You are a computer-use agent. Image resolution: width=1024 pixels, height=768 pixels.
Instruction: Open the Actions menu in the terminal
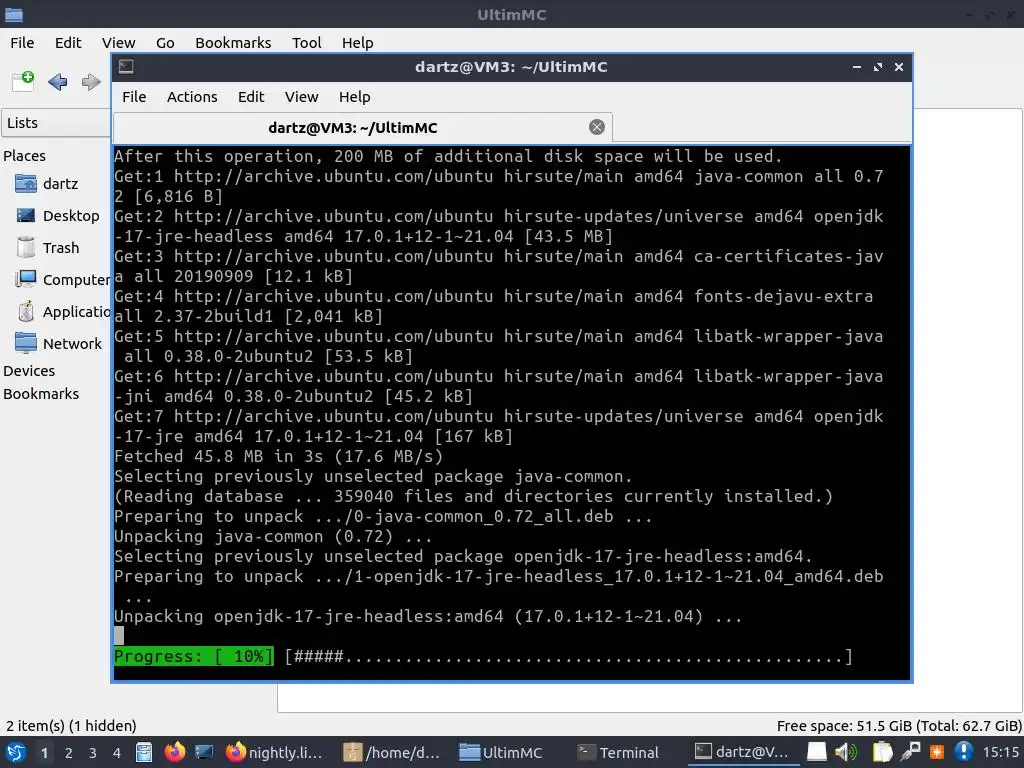[192, 97]
